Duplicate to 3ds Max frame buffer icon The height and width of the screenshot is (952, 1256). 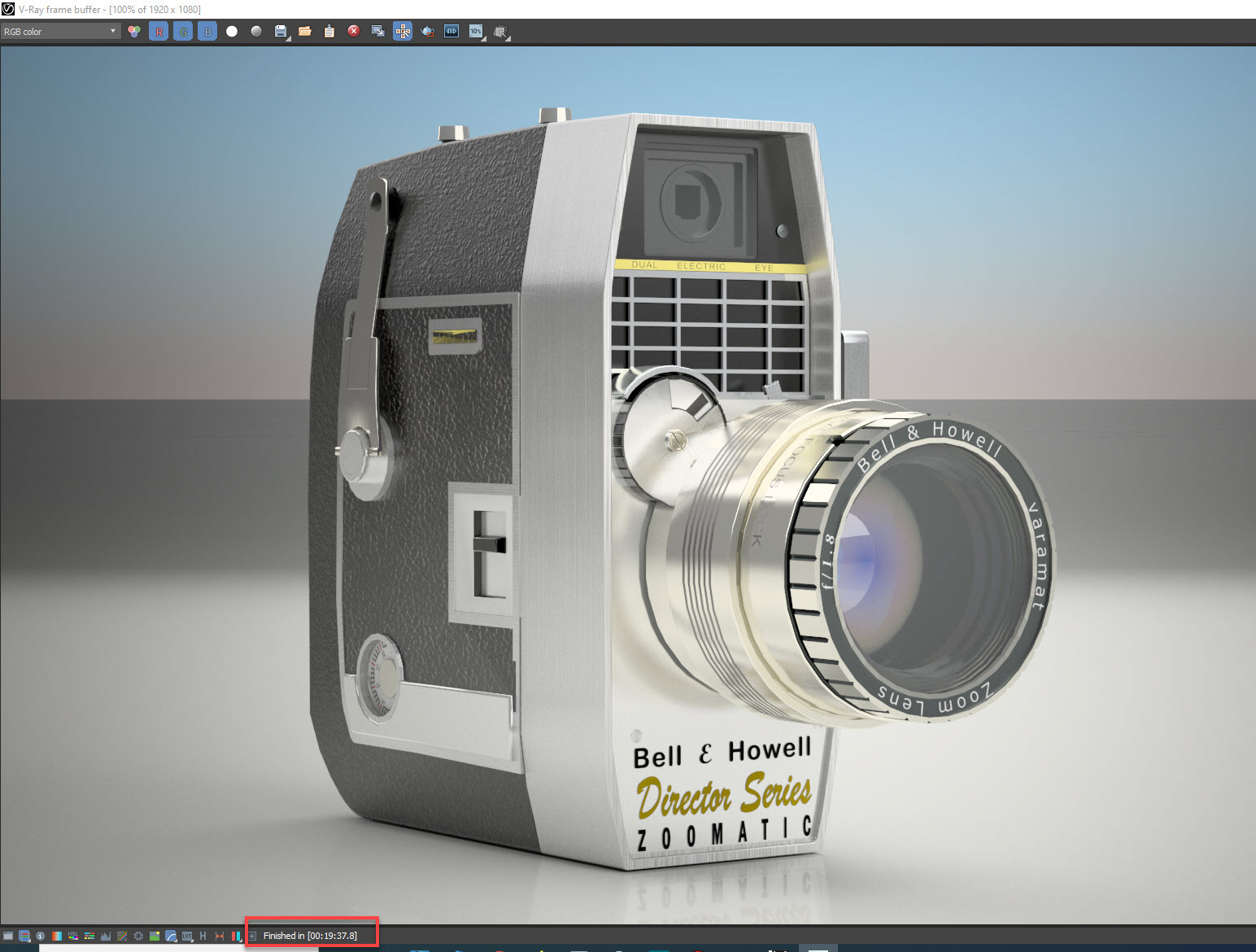[378, 31]
